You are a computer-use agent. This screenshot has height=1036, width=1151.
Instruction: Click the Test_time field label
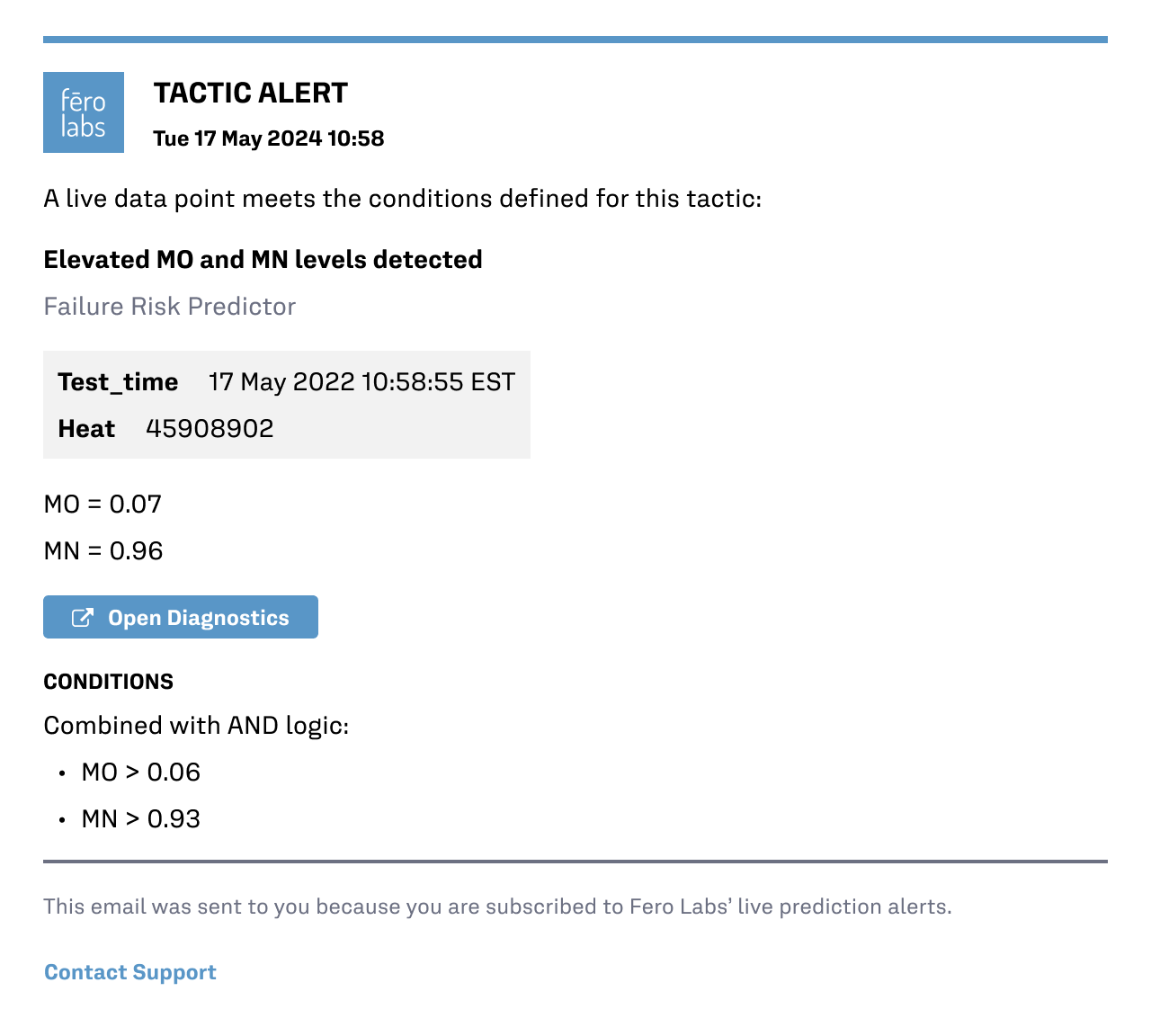tap(118, 381)
